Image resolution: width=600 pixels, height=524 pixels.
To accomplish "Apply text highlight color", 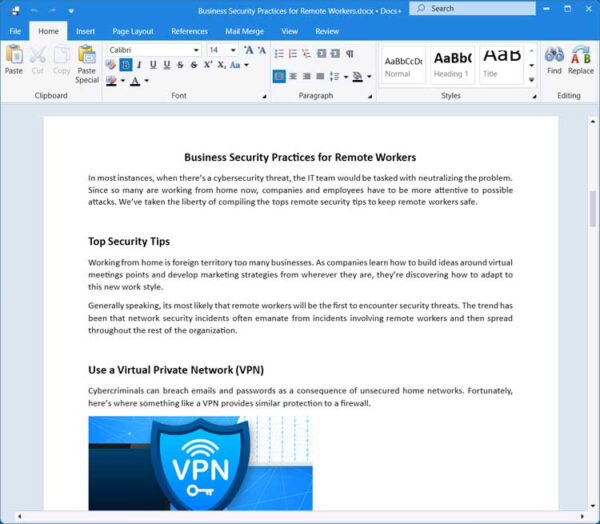I will (111, 81).
